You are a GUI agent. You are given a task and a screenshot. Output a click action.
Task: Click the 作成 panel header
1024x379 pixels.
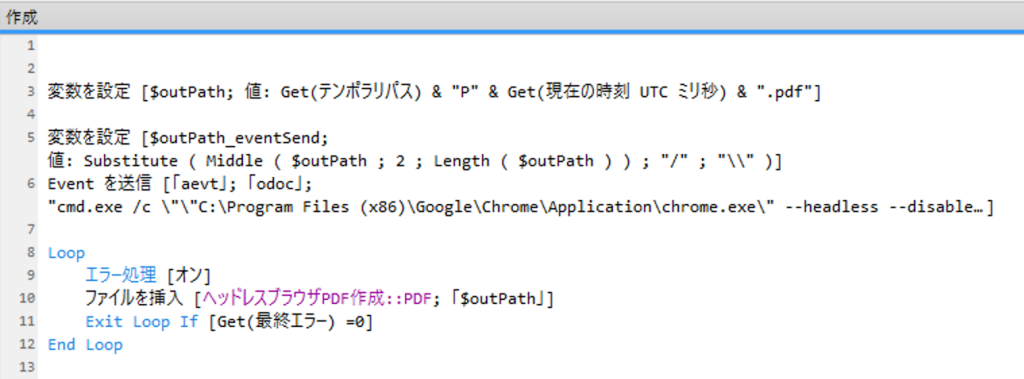coord(22,18)
